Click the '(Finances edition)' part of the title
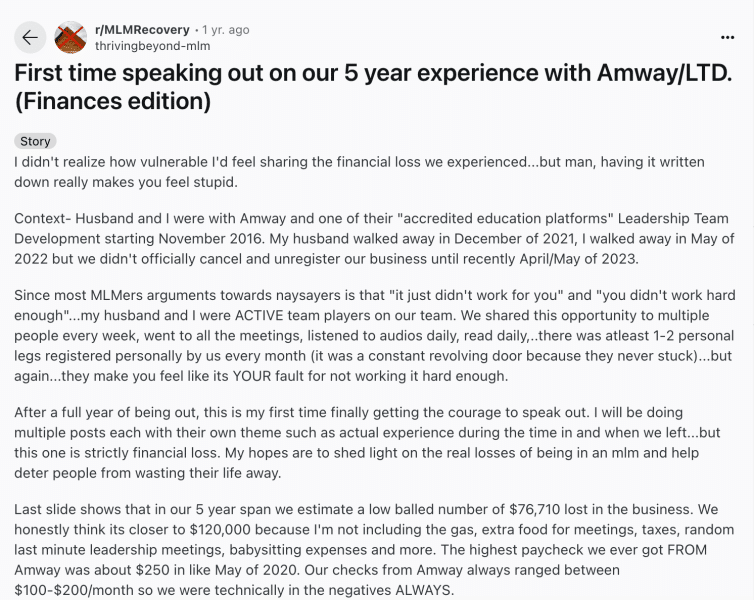754x600 pixels. click(113, 101)
